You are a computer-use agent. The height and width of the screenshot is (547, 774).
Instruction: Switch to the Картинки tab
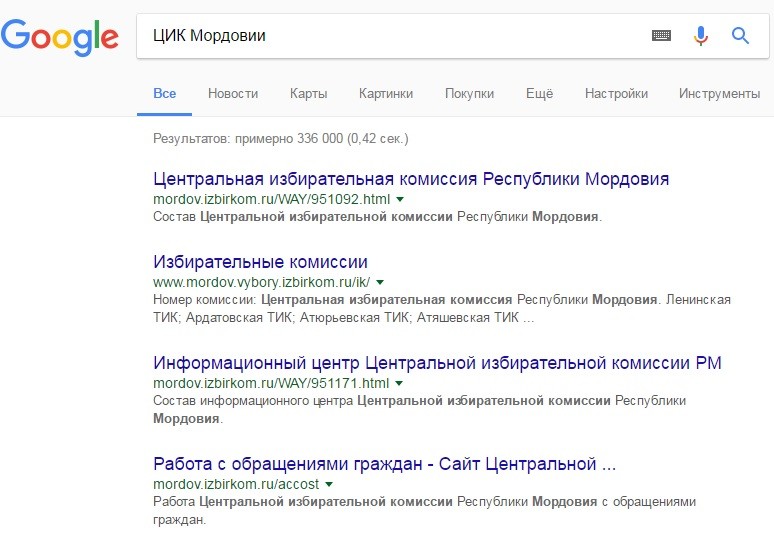point(386,93)
